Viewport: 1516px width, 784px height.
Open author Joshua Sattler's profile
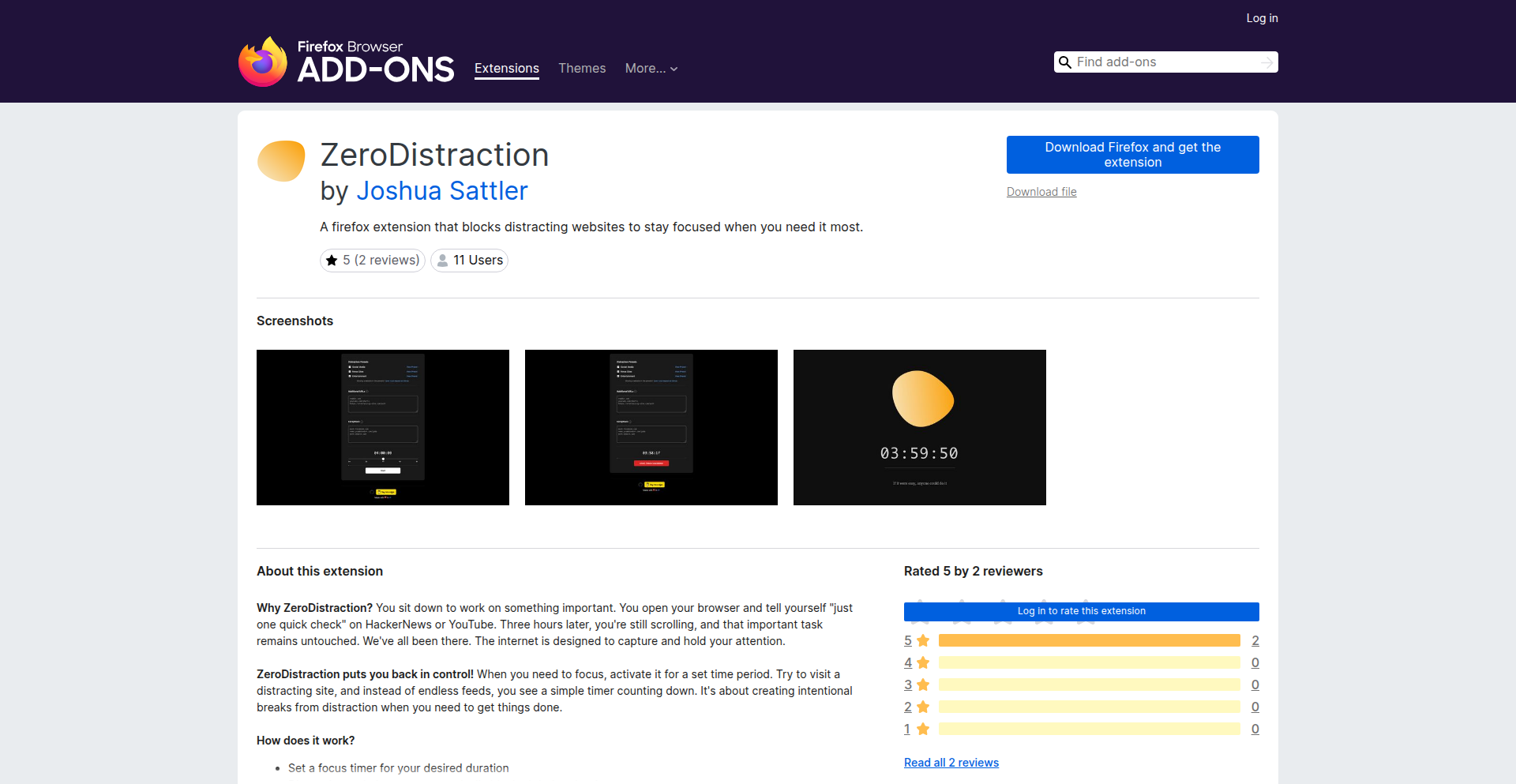pyautogui.click(x=442, y=191)
